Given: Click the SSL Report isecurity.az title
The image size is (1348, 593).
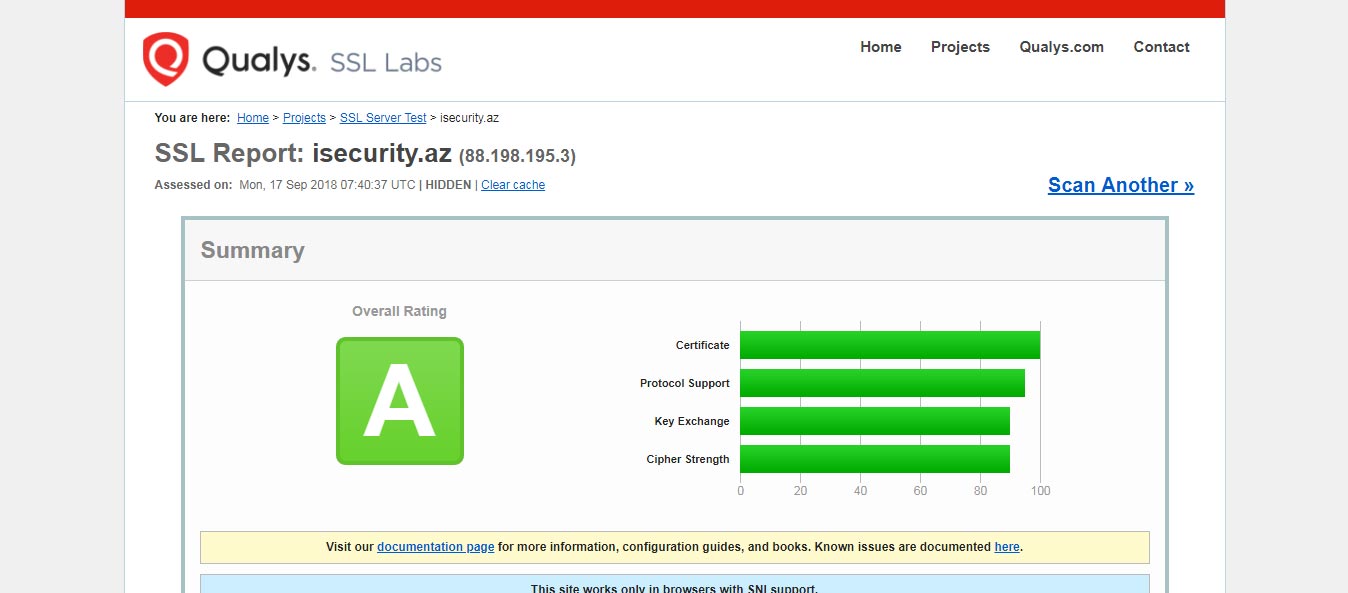Looking at the screenshot, I should [303, 154].
